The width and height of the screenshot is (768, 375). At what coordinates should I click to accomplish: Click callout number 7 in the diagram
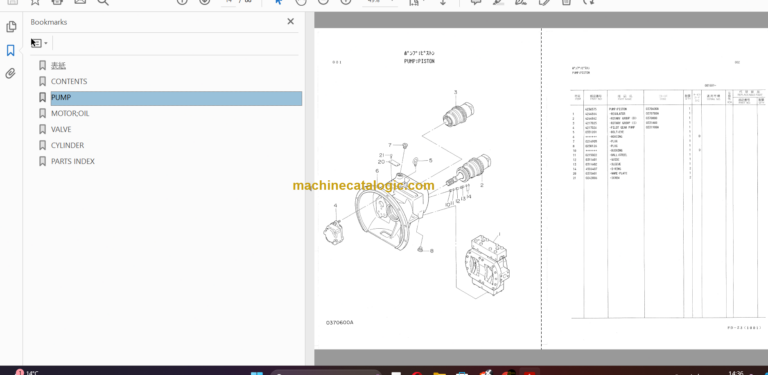tap(390, 145)
